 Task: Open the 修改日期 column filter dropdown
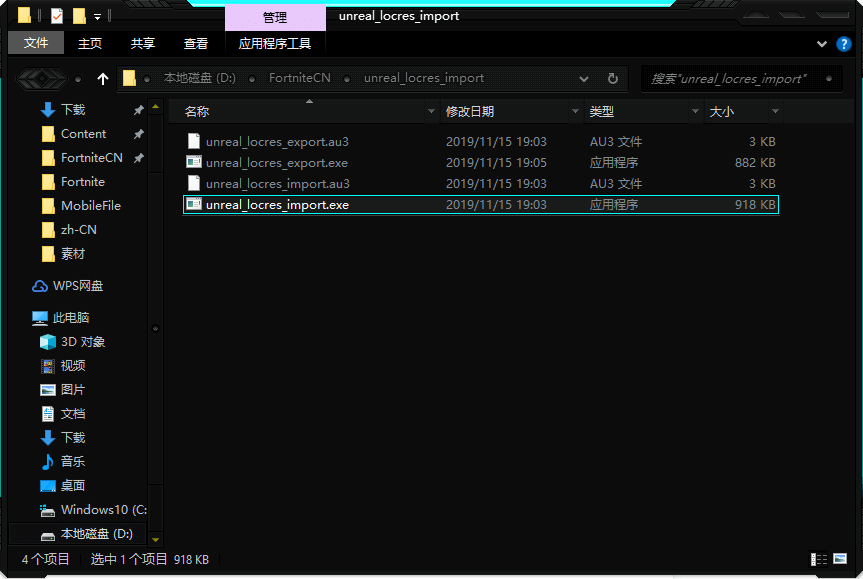coord(575,112)
